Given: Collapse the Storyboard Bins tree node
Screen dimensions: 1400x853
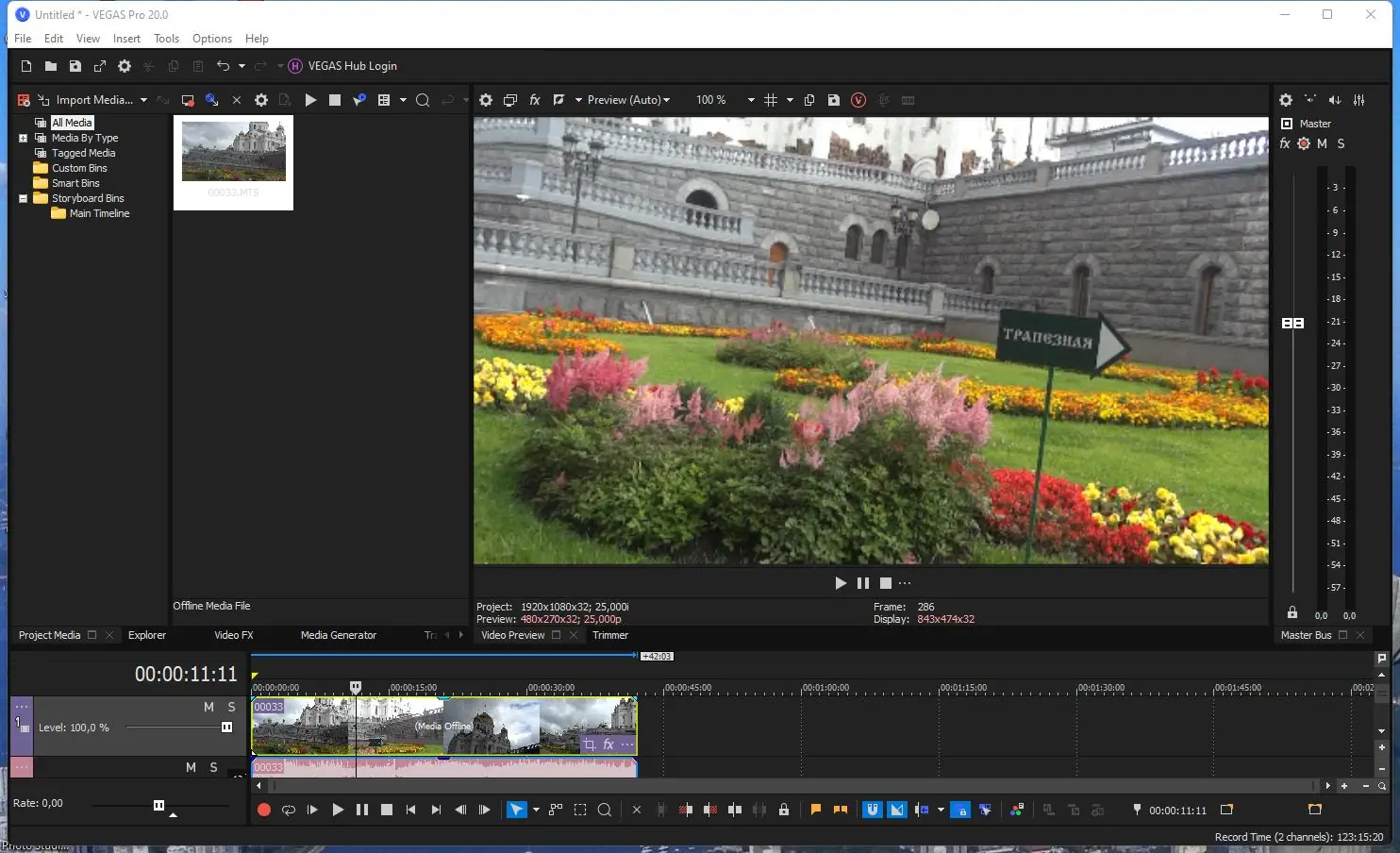Looking at the screenshot, I should click(23, 198).
